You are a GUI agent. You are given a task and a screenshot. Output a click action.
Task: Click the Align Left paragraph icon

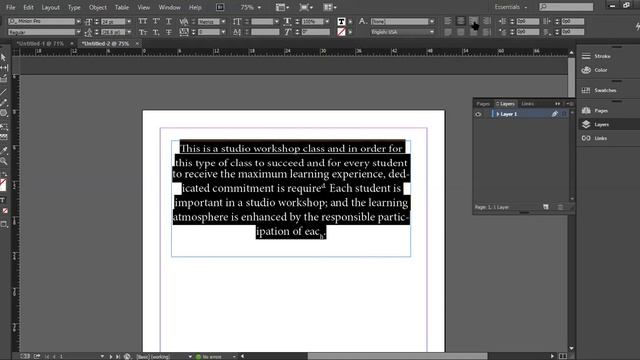click(x=448, y=21)
